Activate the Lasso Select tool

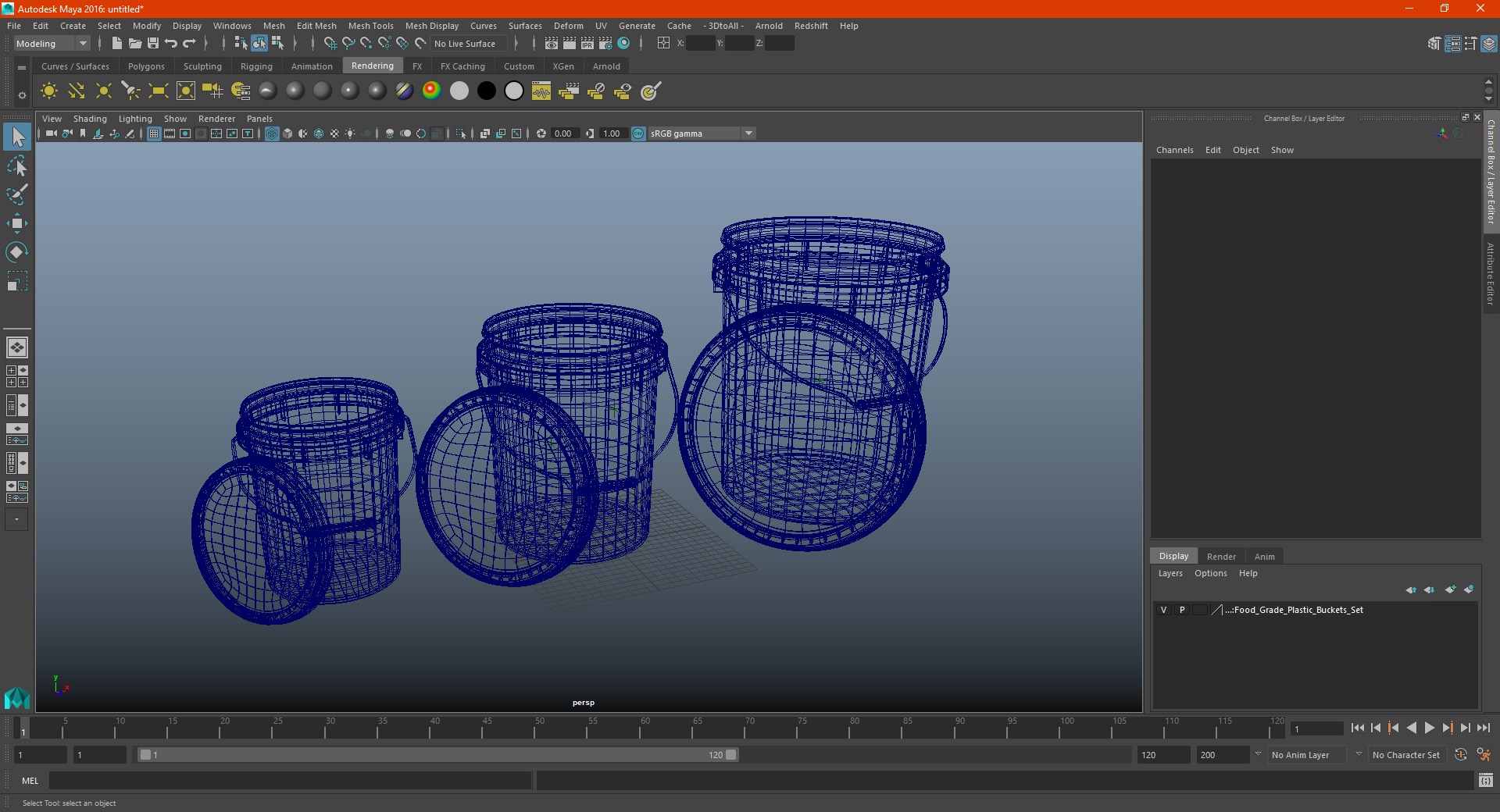tap(17, 166)
